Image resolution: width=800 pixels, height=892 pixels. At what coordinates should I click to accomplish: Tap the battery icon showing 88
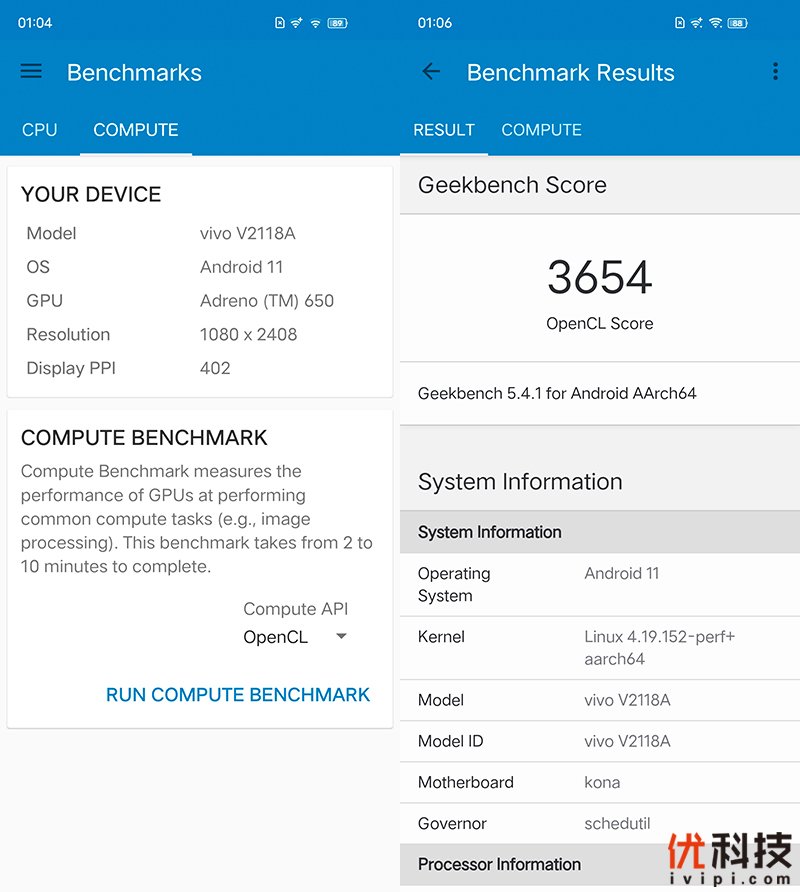coord(738,23)
